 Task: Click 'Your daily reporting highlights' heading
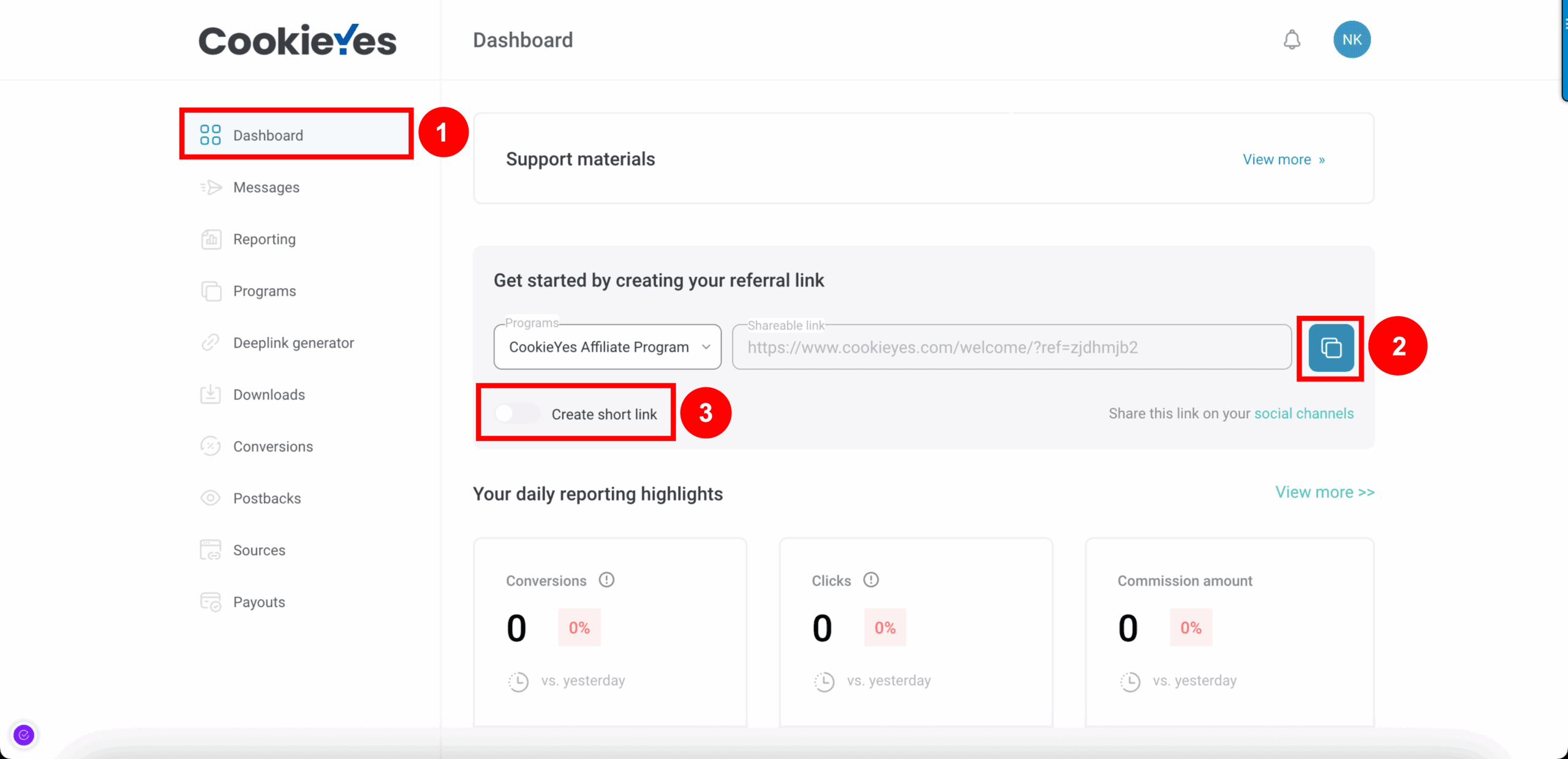coord(597,493)
